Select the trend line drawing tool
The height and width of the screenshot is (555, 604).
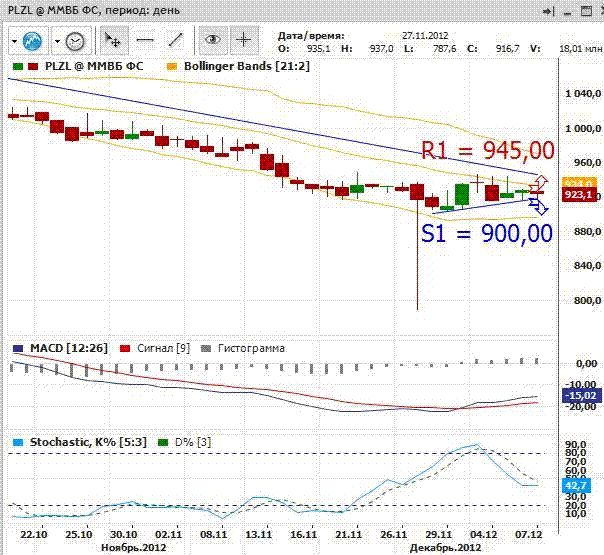click(x=176, y=40)
